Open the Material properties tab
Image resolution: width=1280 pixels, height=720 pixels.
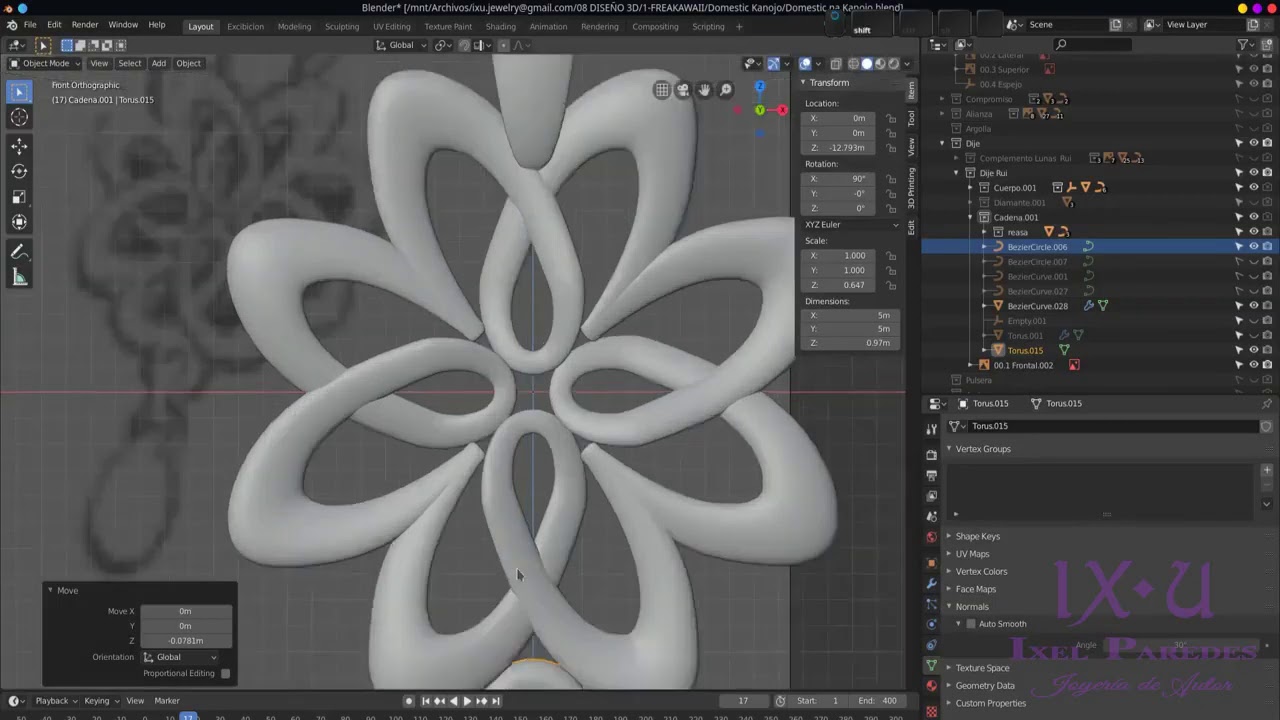[x=932, y=686]
